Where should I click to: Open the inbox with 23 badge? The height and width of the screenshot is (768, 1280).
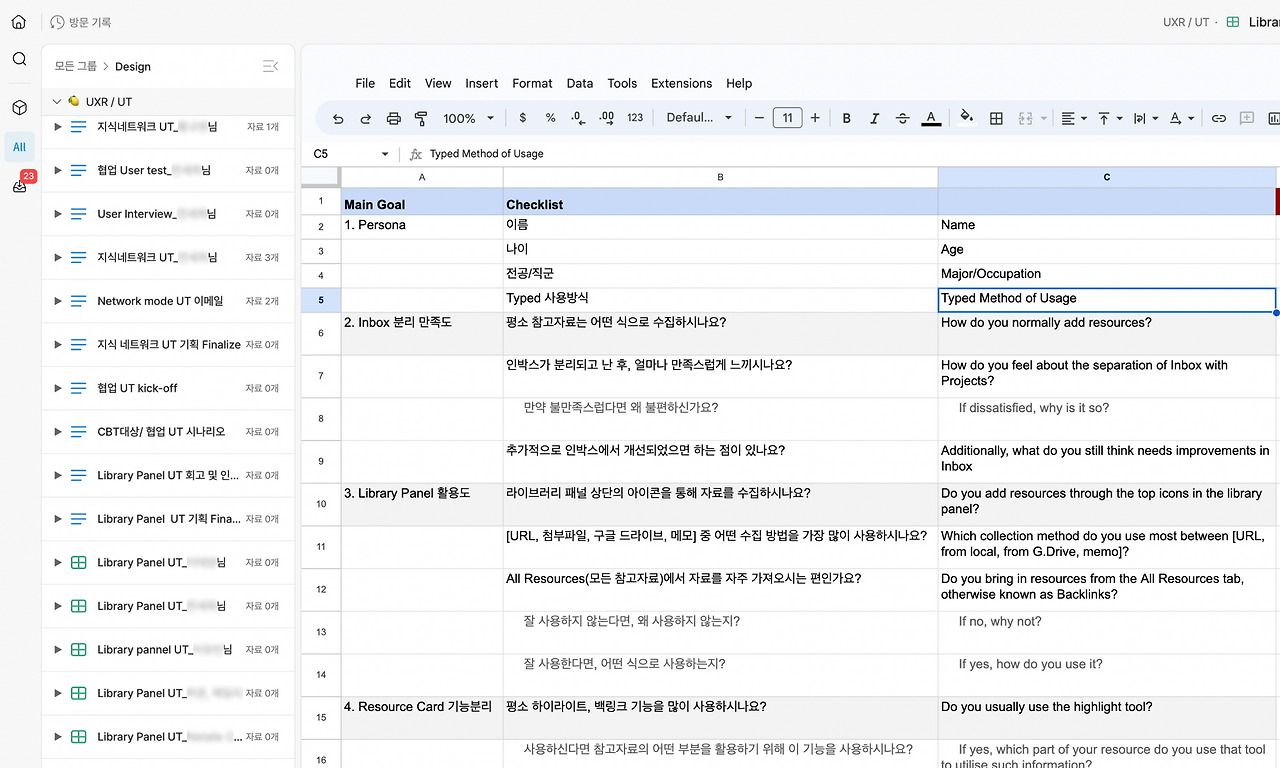pos(19,185)
